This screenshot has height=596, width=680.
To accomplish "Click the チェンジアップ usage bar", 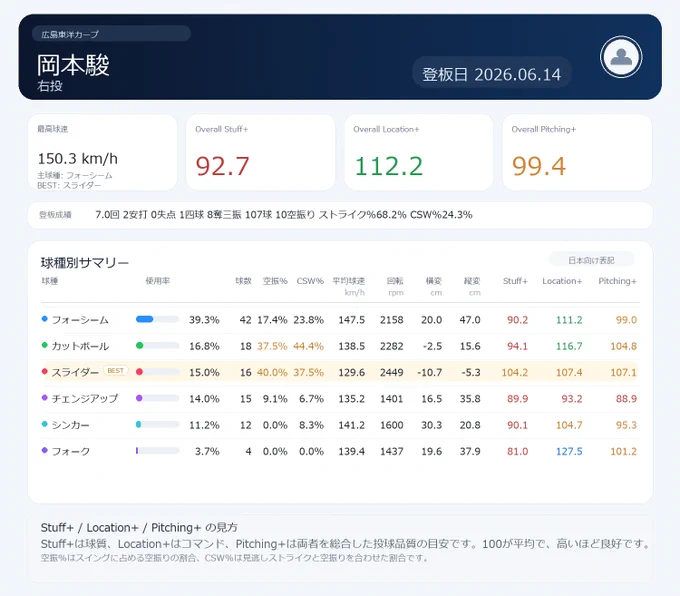I will [157, 398].
